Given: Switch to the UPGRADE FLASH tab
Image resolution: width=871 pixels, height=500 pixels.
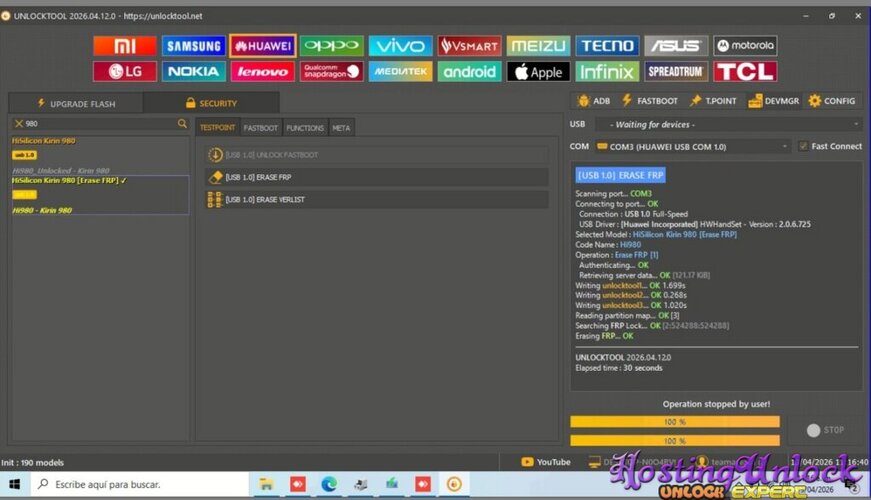Looking at the screenshot, I should [x=75, y=103].
